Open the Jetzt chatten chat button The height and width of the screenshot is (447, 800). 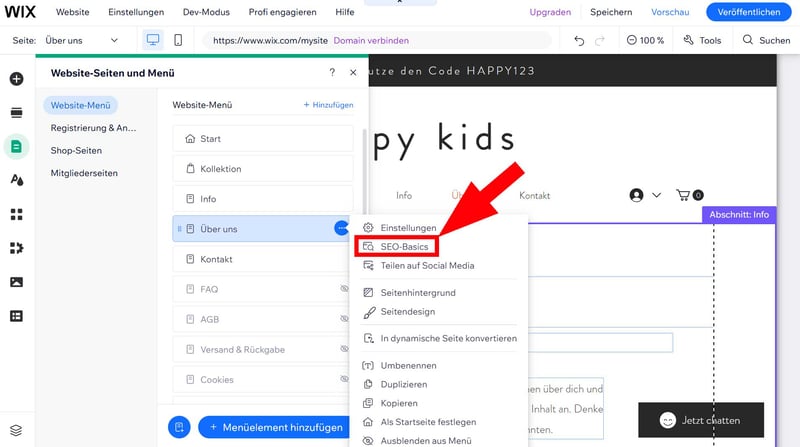point(701,420)
